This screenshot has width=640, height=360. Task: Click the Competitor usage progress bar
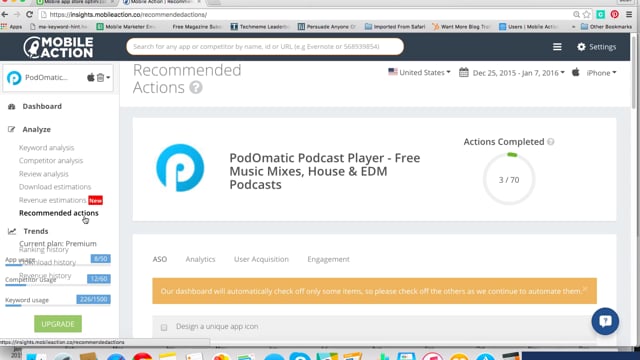58,285
